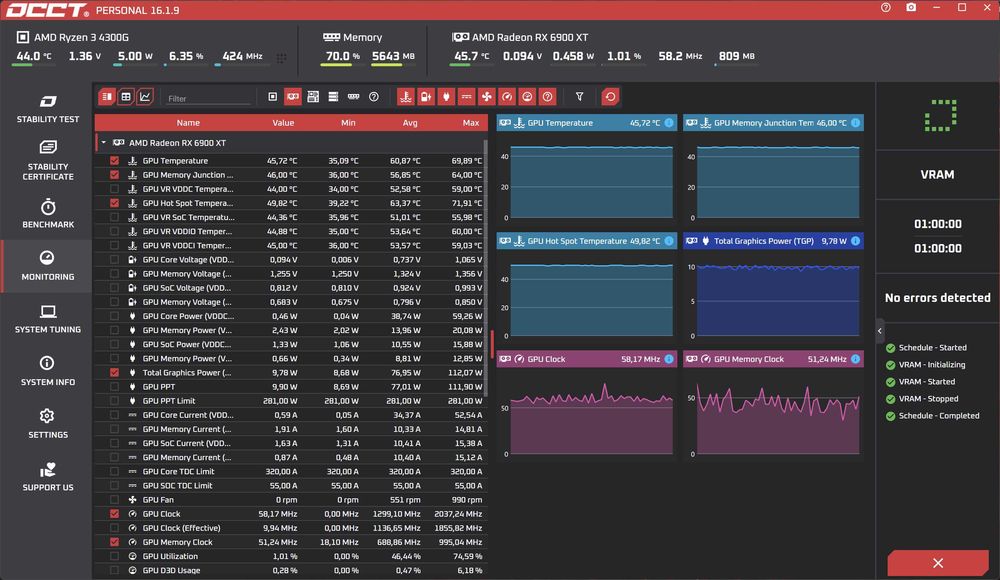Select the Monitoring sidebar item

pyautogui.click(x=48, y=266)
